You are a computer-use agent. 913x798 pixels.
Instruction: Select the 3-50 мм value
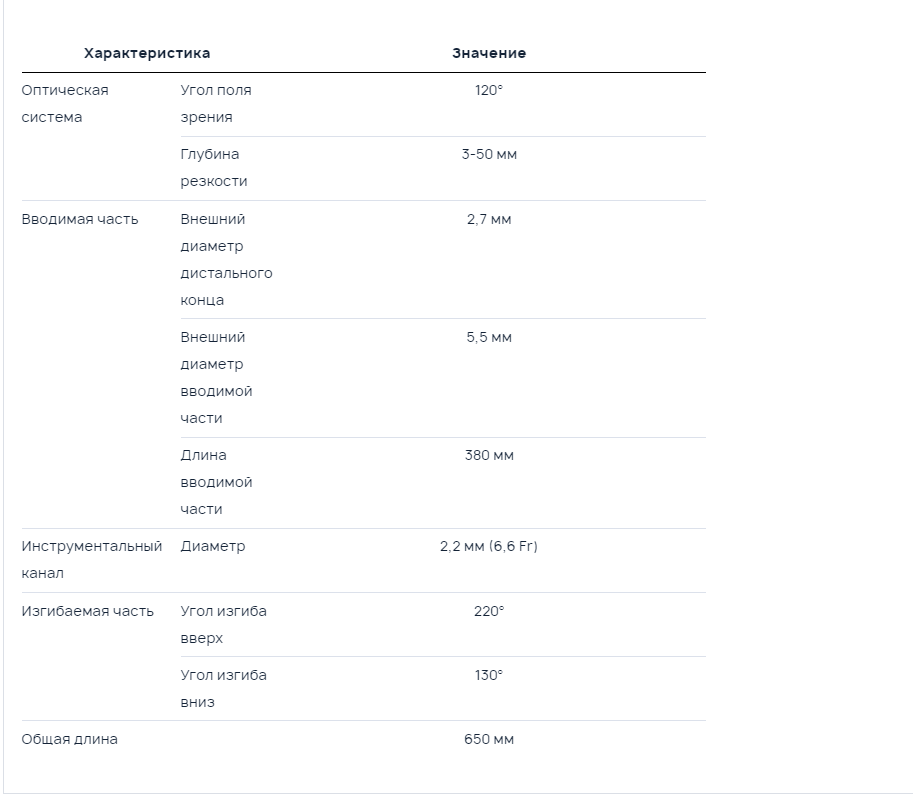(x=489, y=154)
